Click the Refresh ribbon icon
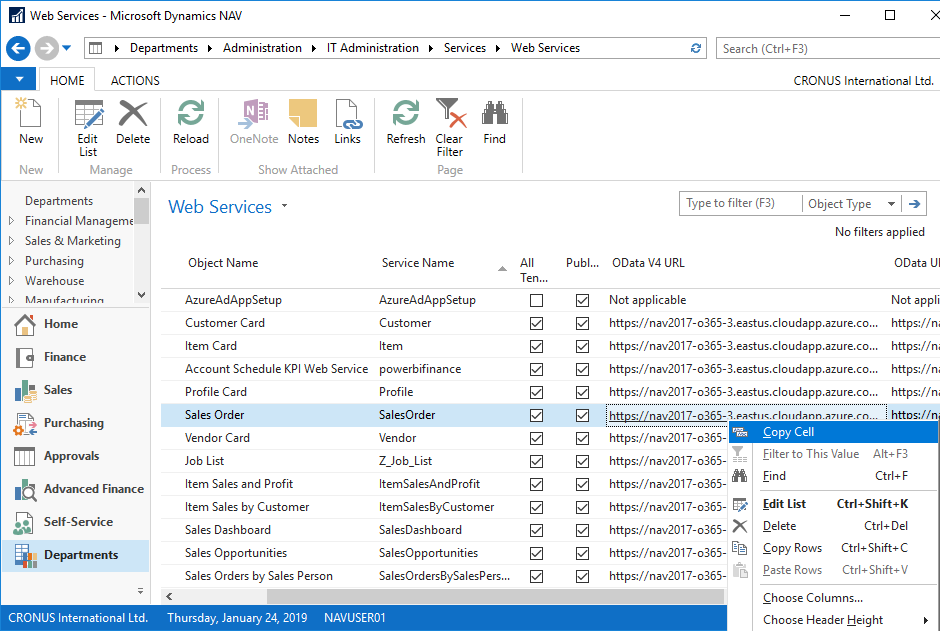Viewport: 940px width, 631px height. [406, 122]
